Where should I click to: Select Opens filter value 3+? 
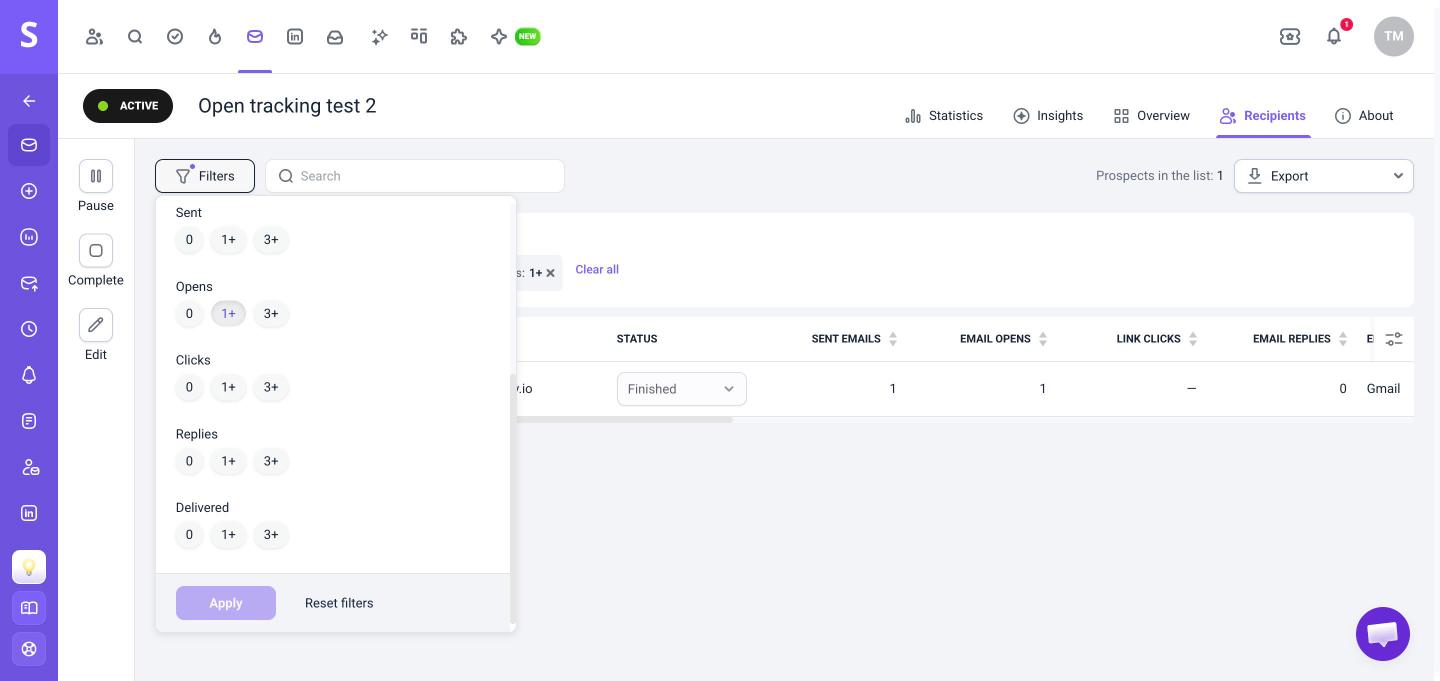(271, 314)
